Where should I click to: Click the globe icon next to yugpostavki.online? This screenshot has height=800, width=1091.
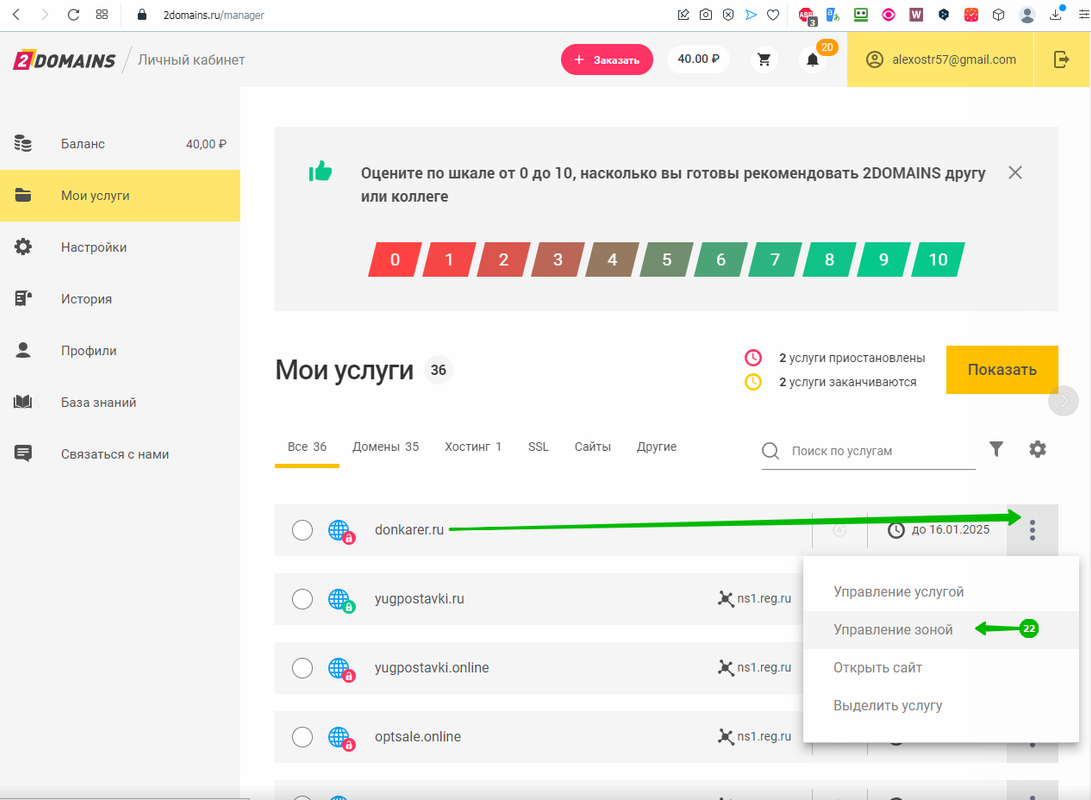(x=341, y=669)
